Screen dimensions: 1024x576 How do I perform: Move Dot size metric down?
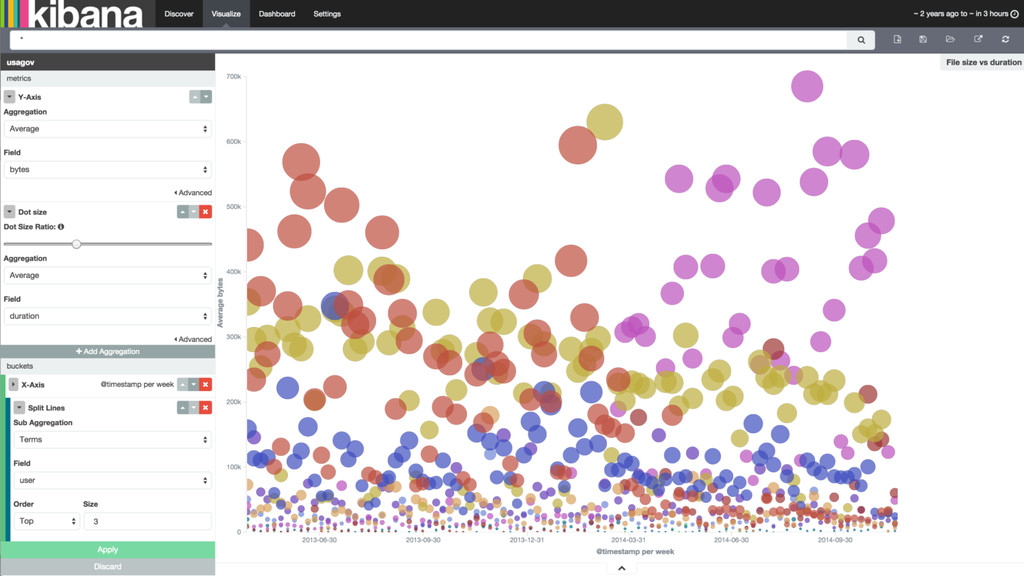tap(194, 212)
